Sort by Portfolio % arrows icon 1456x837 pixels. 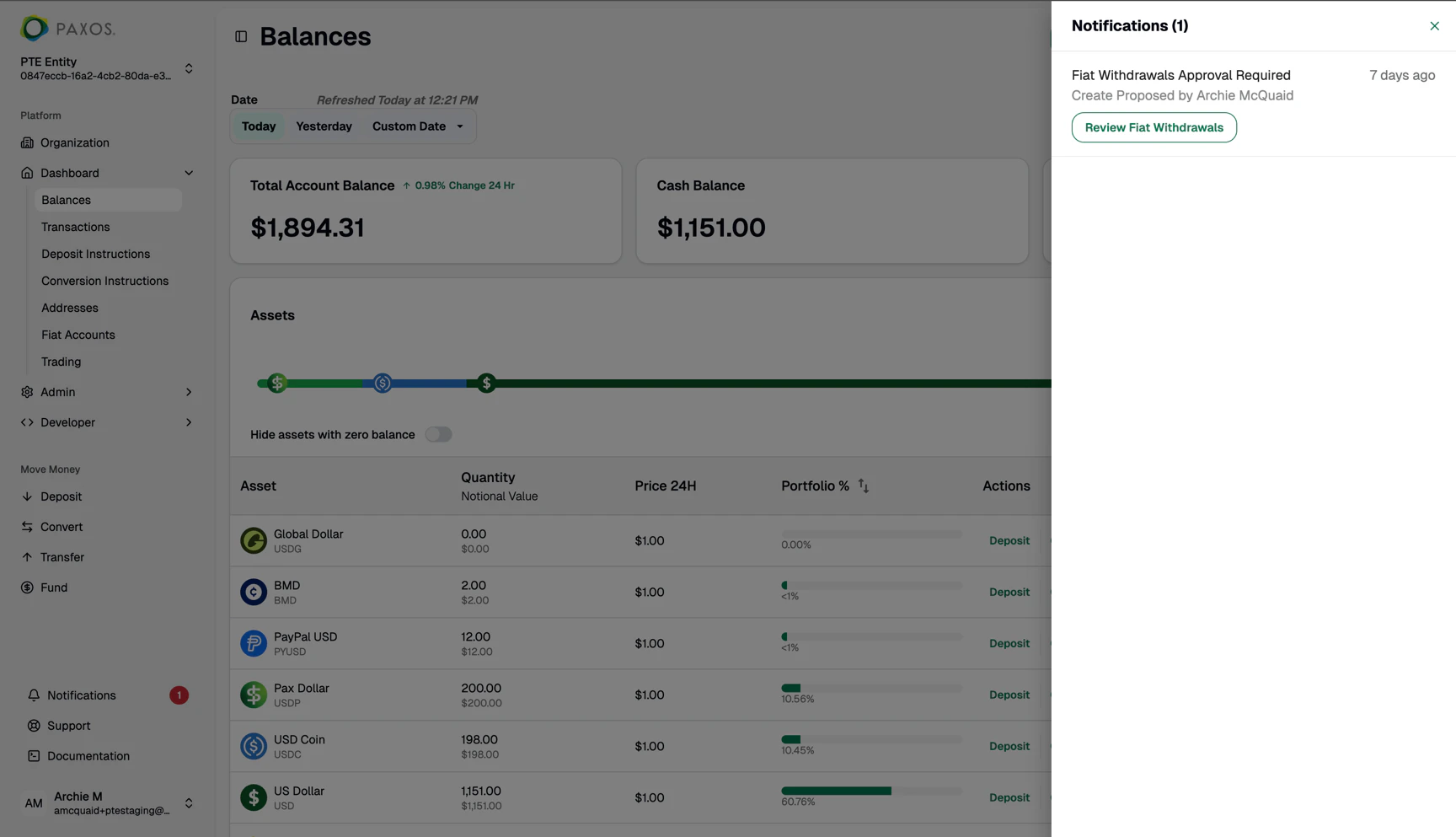pos(864,486)
